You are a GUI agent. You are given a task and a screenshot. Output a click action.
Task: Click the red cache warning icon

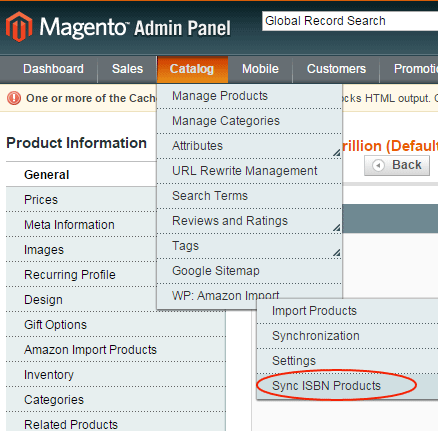14,98
